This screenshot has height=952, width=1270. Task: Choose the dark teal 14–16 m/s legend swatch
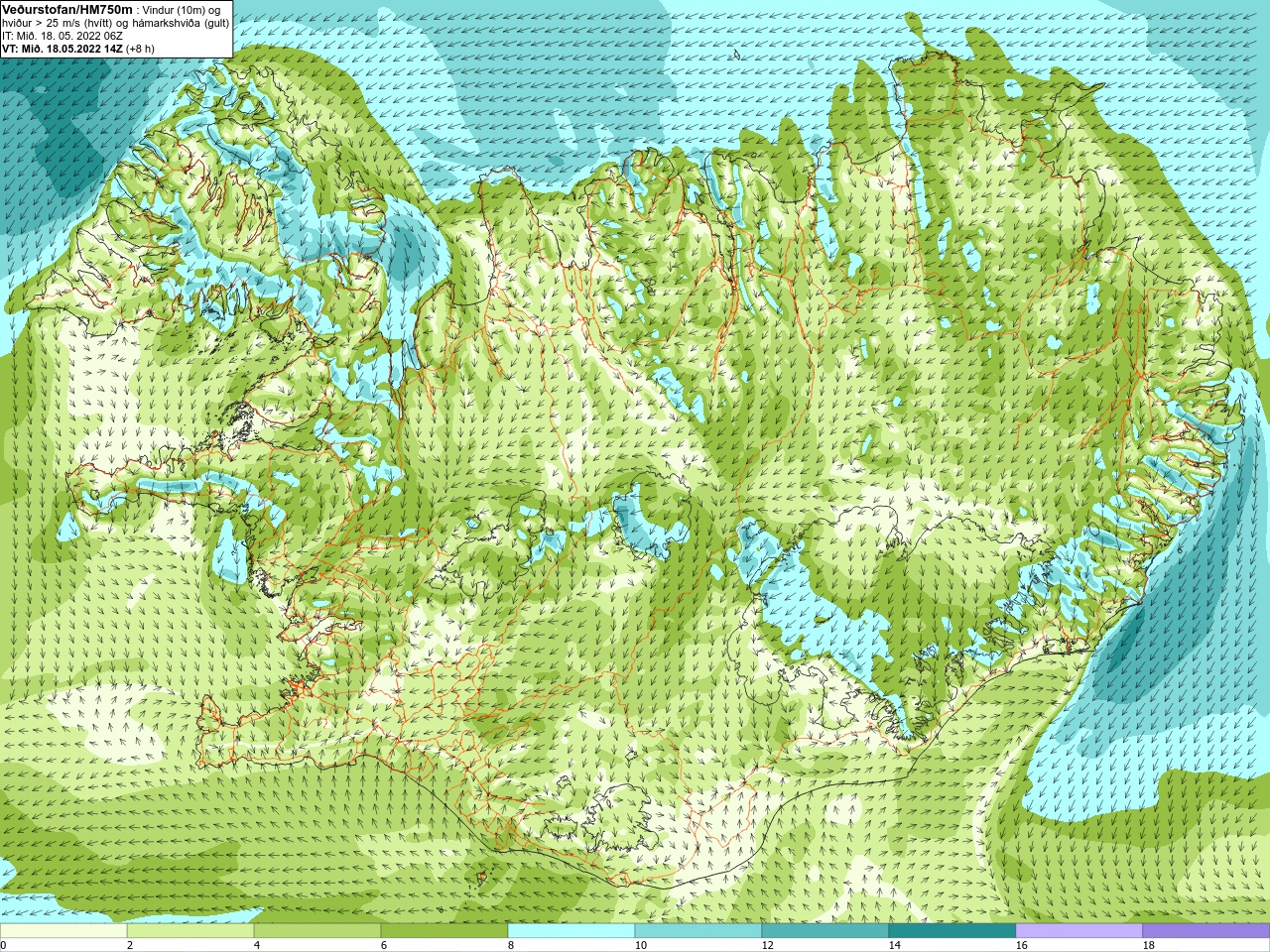click(952, 931)
